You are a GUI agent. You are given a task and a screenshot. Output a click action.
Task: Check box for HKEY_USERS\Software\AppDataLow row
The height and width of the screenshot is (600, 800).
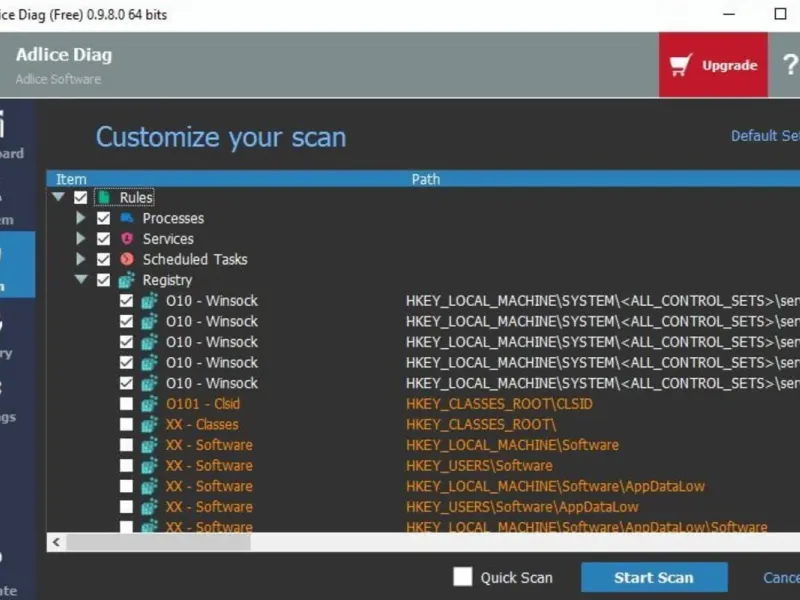point(126,507)
